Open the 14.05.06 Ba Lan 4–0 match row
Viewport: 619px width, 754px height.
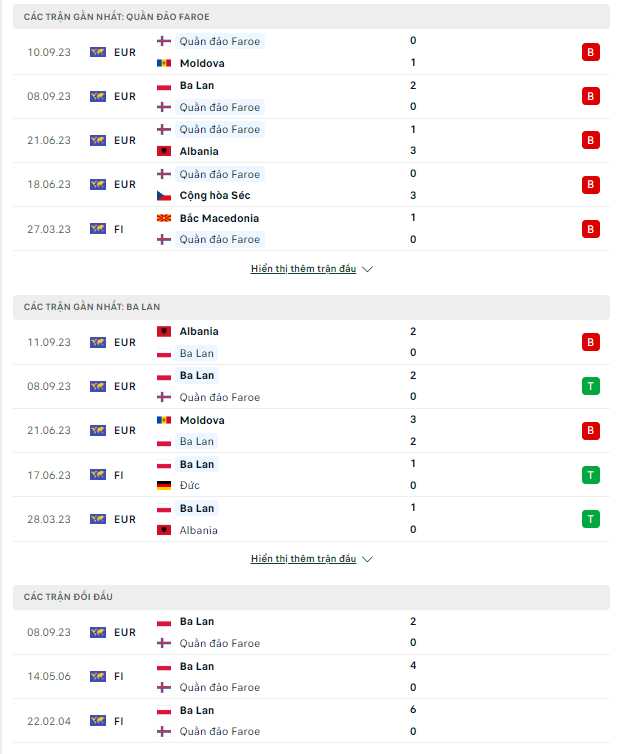[x=300, y=676]
